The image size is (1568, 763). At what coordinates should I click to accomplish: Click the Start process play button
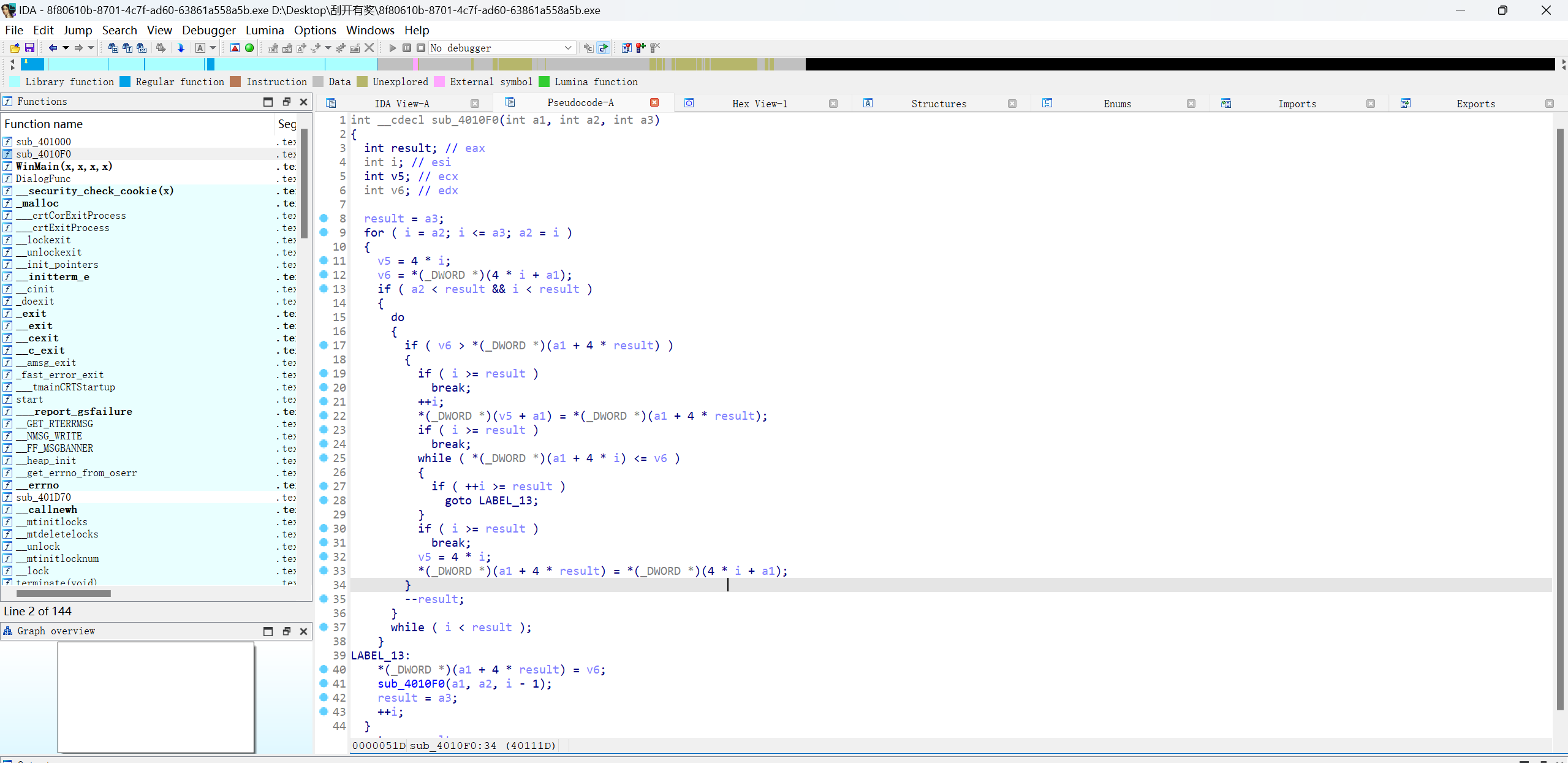click(x=393, y=48)
